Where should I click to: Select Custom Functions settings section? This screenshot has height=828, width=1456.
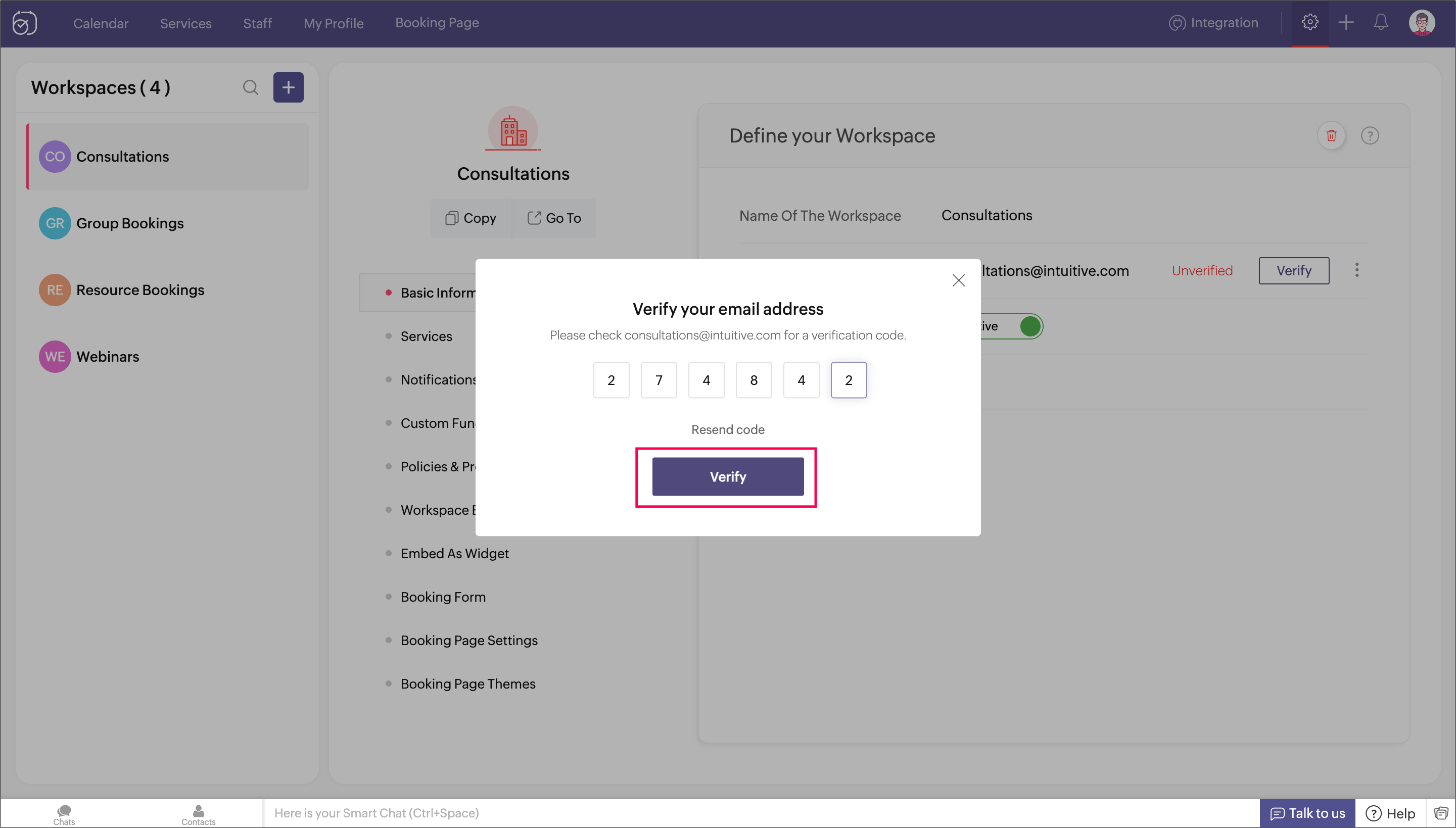(437, 423)
